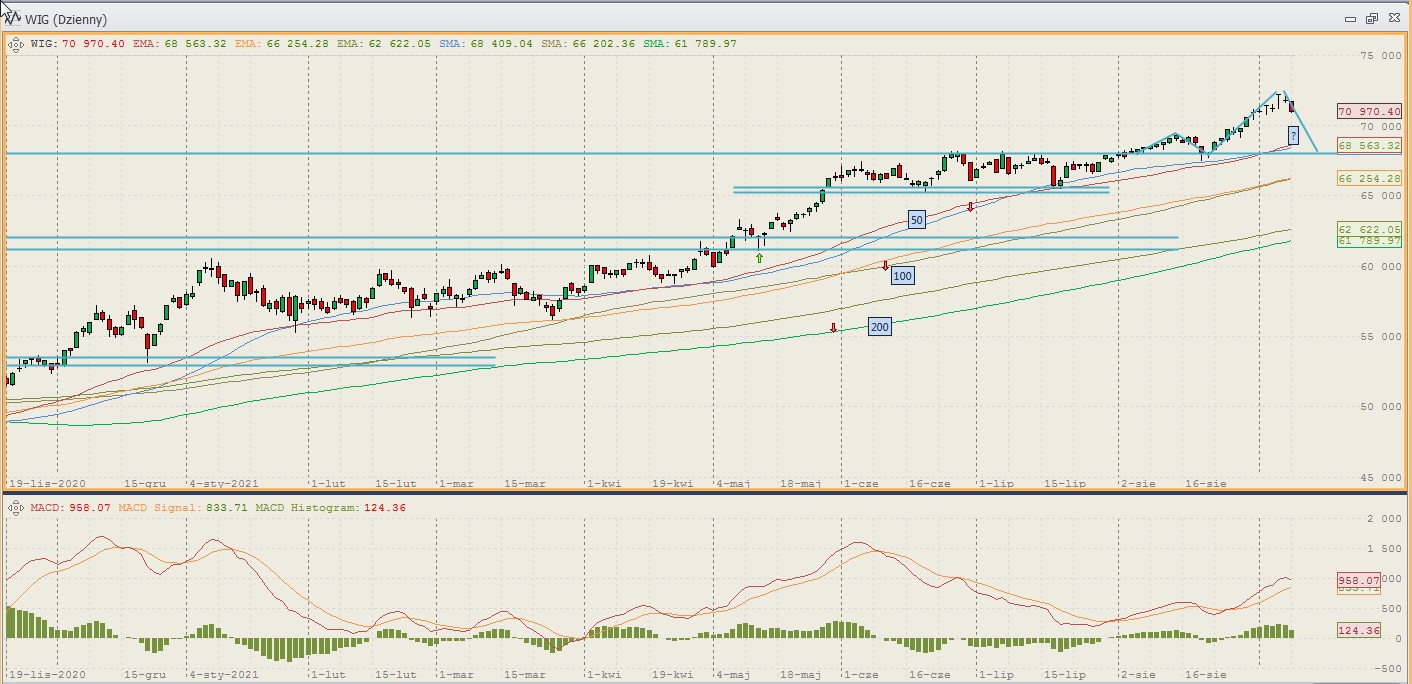Click the 61 789.97 SMA value tag on the axis
The width and height of the screenshot is (1412, 684).
coord(1368,241)
